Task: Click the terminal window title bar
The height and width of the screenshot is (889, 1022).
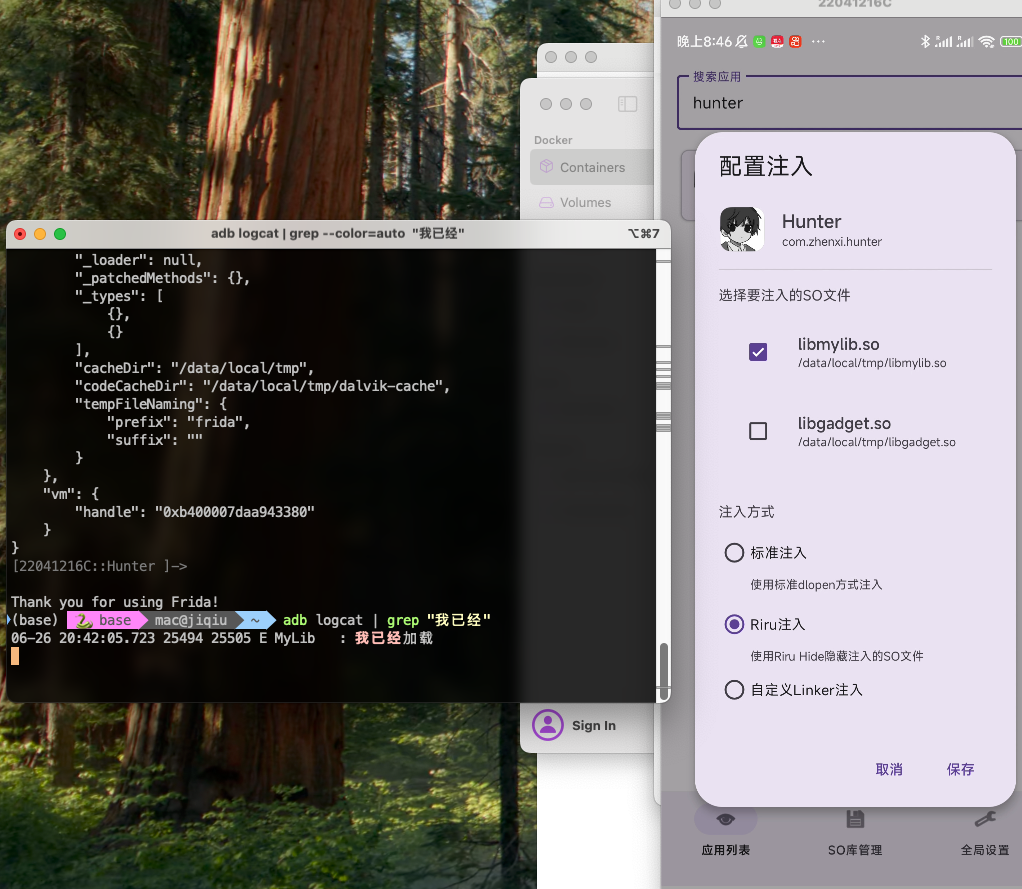Action: pyautogui.click(x=337, y=234)
